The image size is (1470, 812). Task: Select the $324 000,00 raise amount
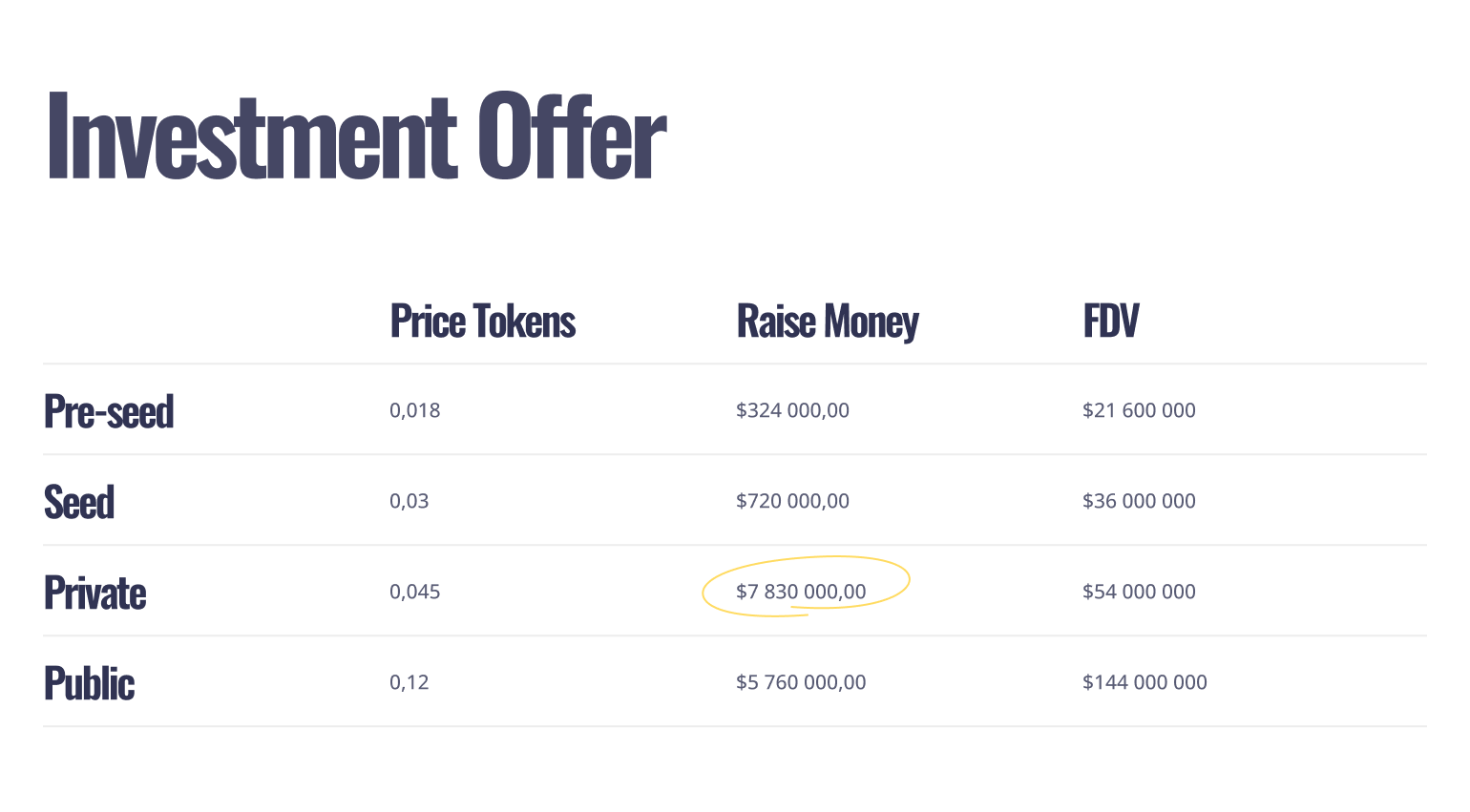tap(792, 411)
